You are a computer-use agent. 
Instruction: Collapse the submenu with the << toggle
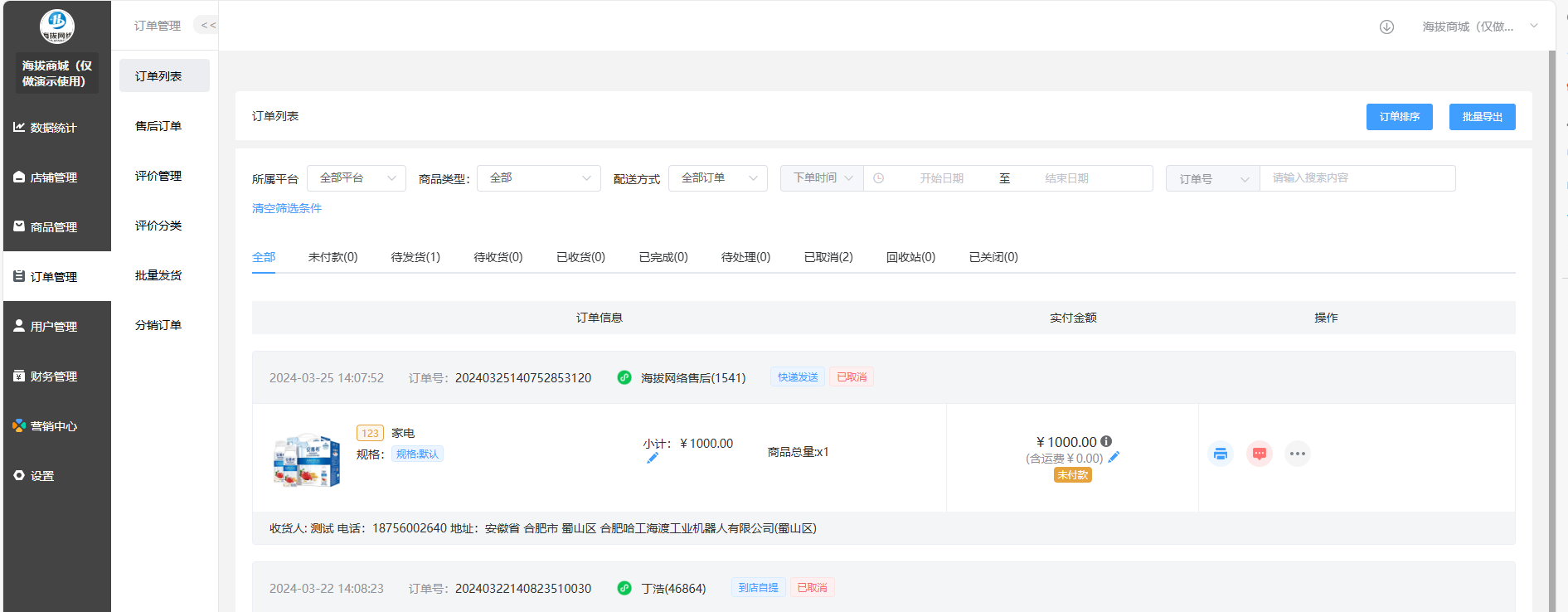(x=207, y=25)
